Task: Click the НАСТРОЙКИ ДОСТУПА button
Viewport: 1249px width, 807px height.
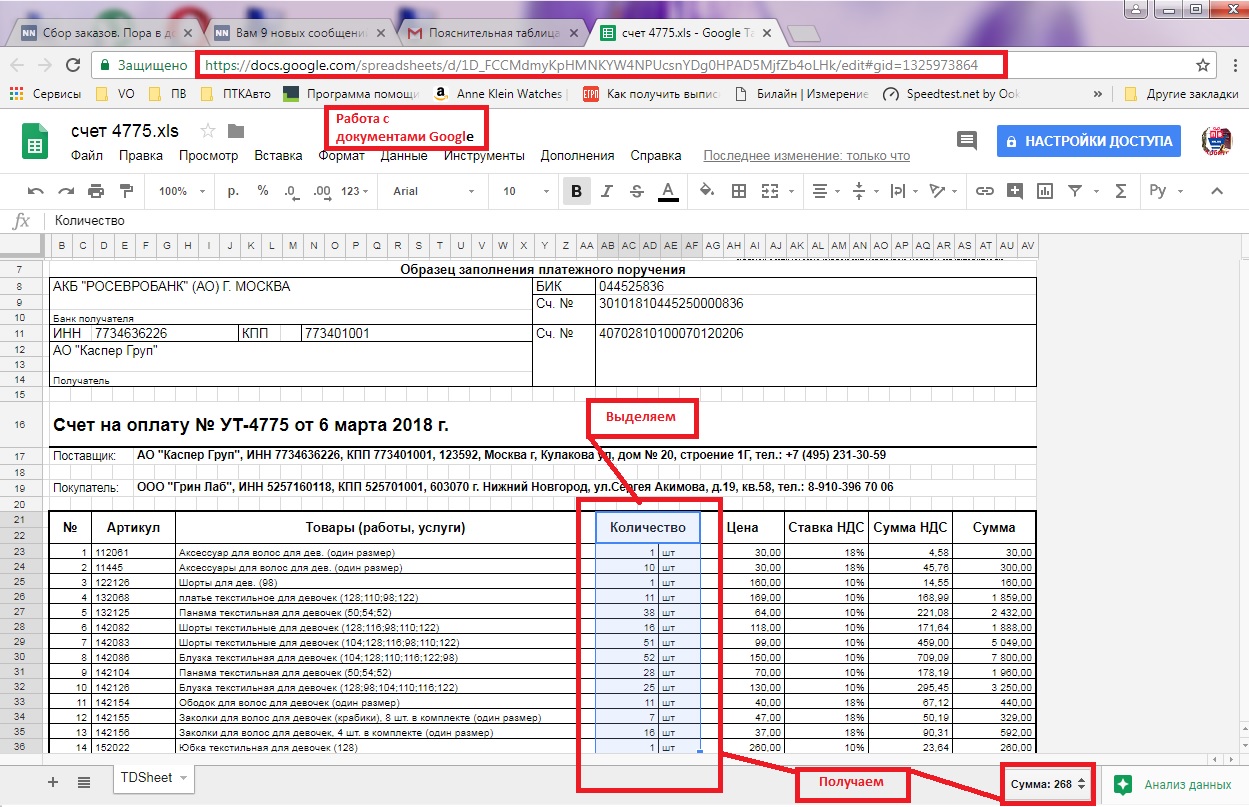Action: pos(1088,141)
